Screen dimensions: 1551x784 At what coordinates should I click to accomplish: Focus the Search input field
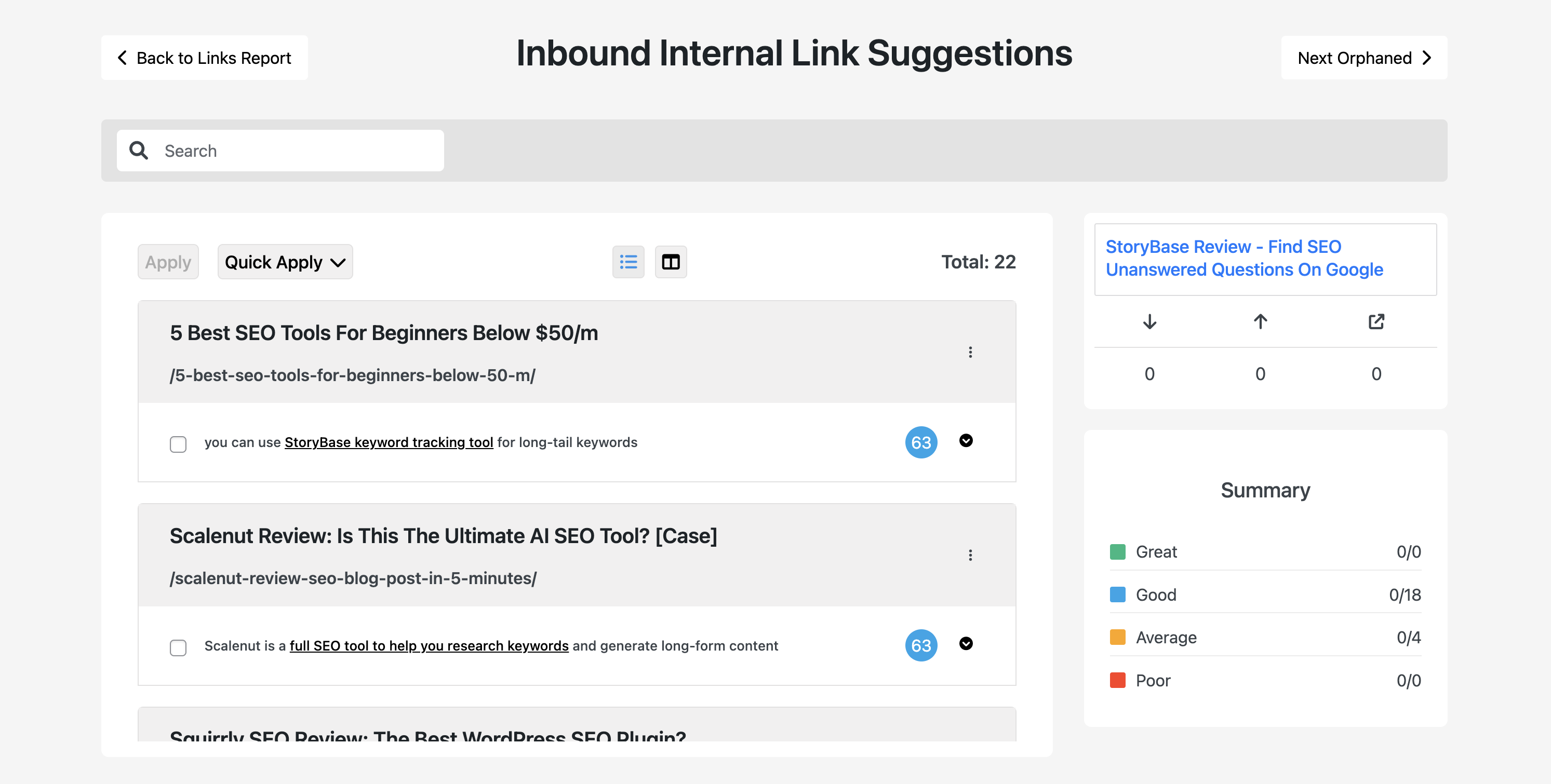pos(280,151)
